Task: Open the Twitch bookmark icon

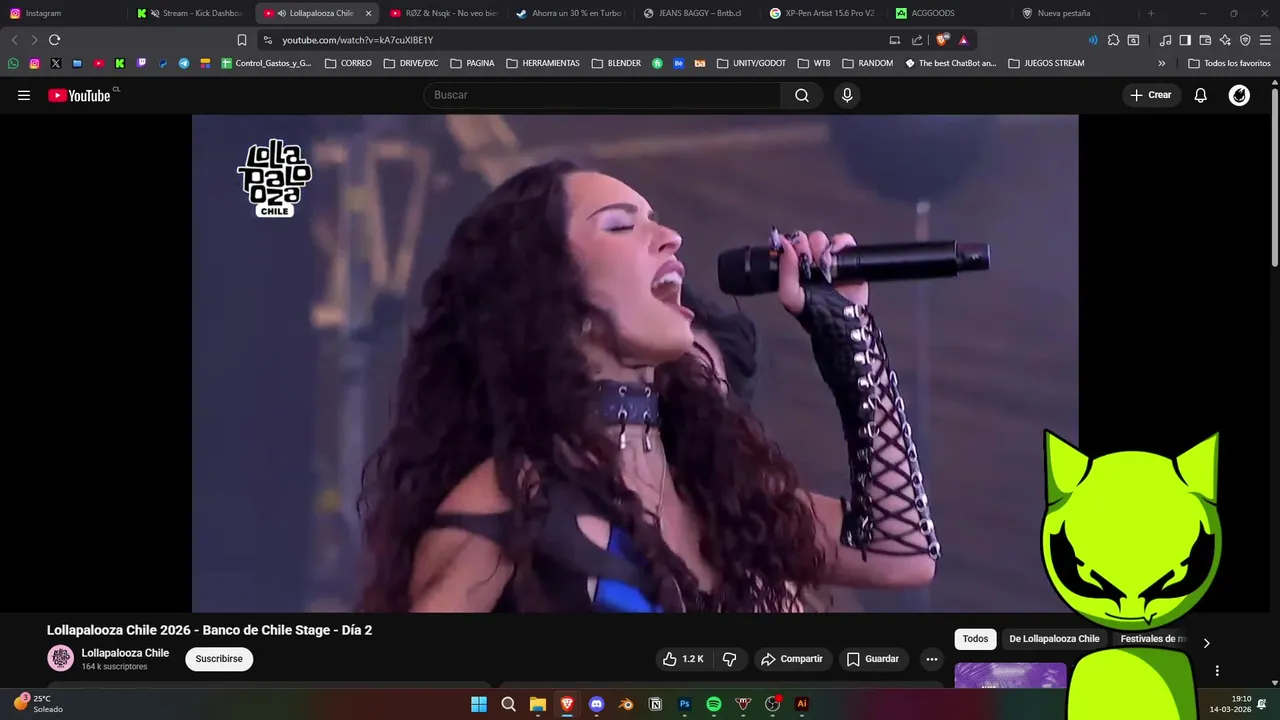Action: click(x=141, y=63)
